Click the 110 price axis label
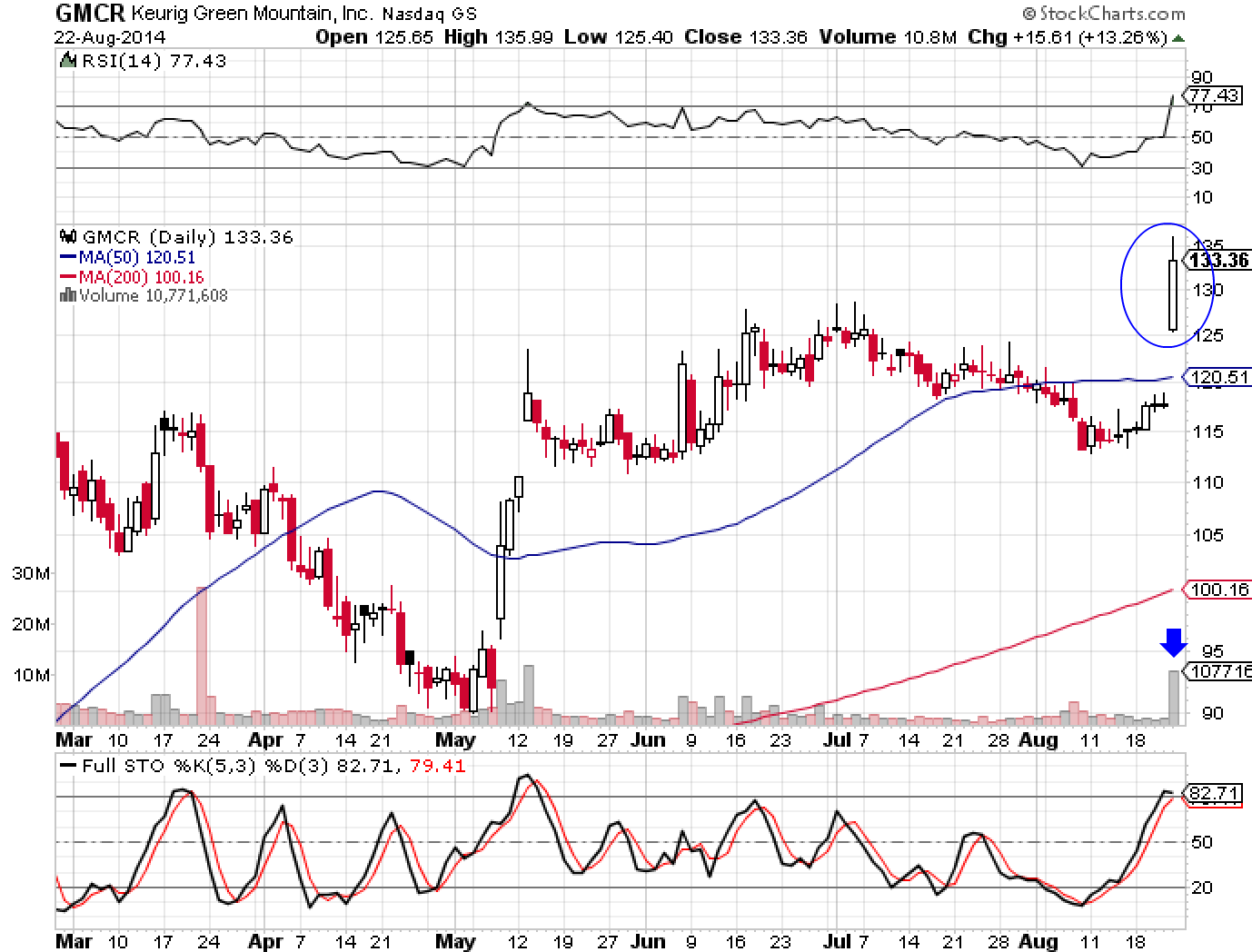Viewport: 1252px width, 952px height. point(1207,482)
